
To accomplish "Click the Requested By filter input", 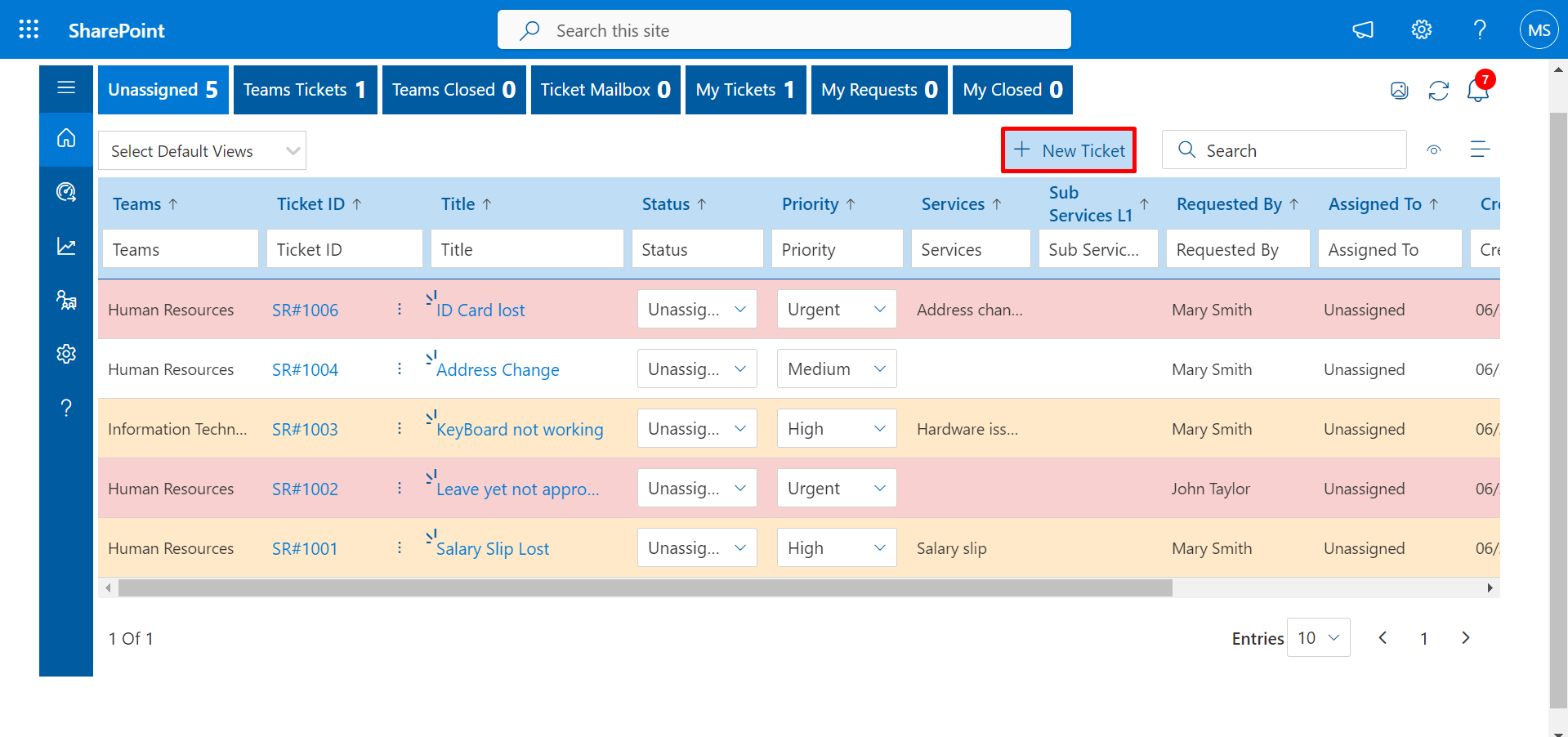I will tap(1238, 249).
